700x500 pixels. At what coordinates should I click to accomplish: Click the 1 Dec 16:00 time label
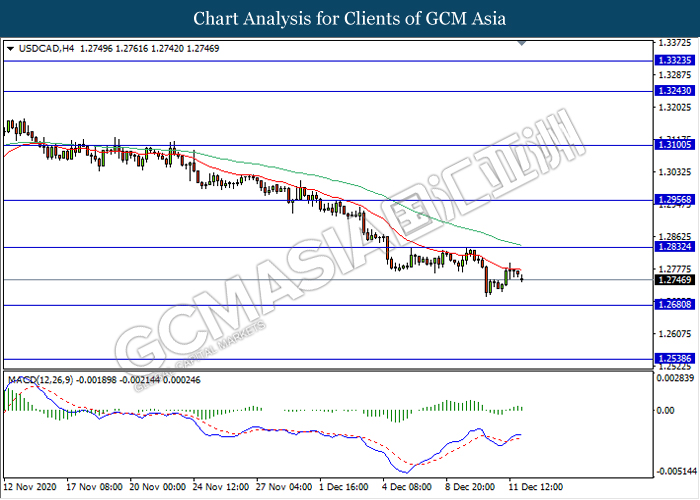344,487
